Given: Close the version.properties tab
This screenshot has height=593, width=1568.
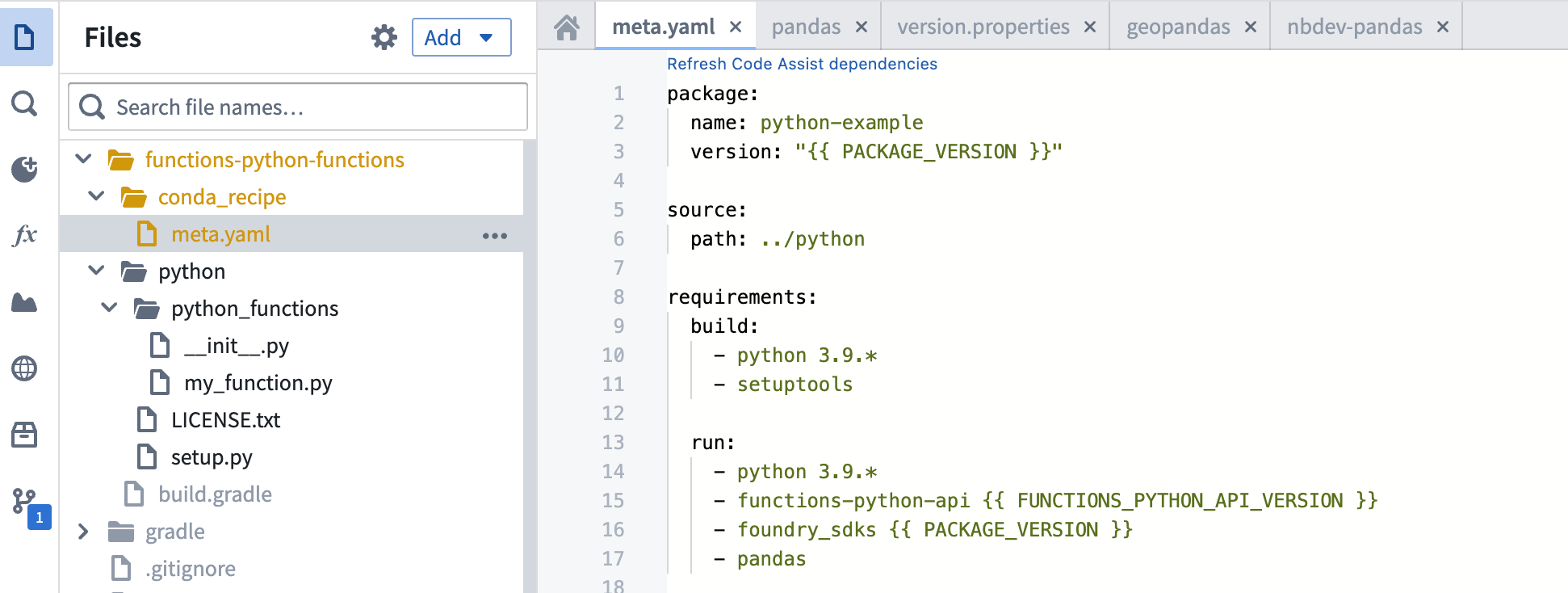Looking at the screenshot, I should click(x=1090, y=27).
